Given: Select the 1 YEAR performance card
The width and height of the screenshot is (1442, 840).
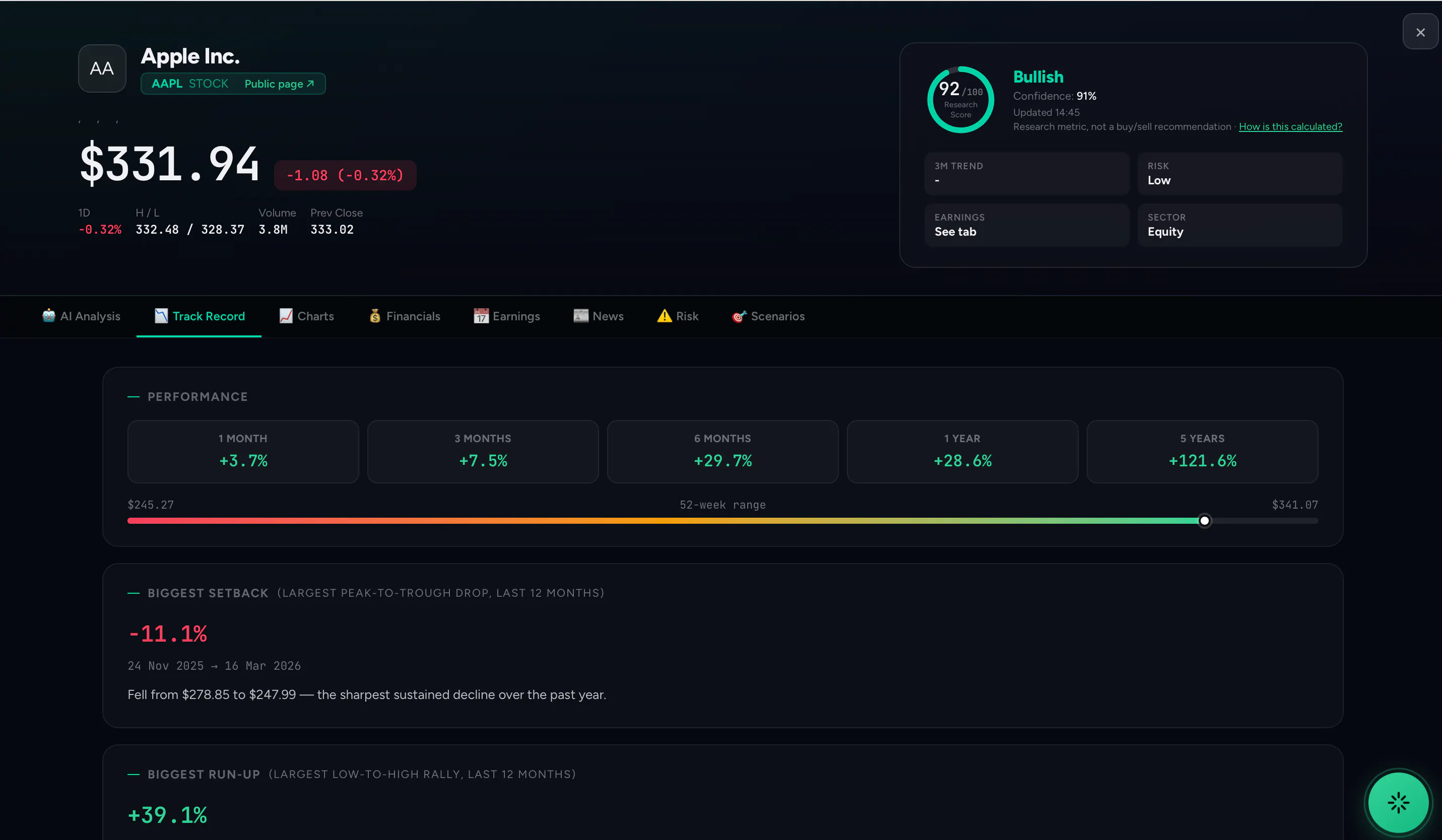Looking at the screenshot, I should tap(962, 452).
